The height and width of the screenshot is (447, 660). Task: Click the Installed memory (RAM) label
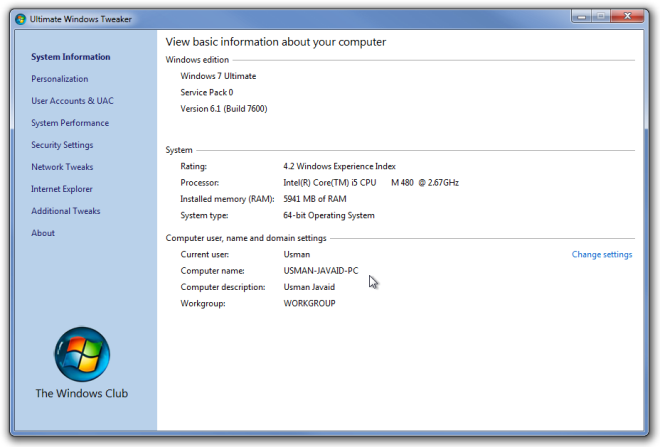(227, 199)
